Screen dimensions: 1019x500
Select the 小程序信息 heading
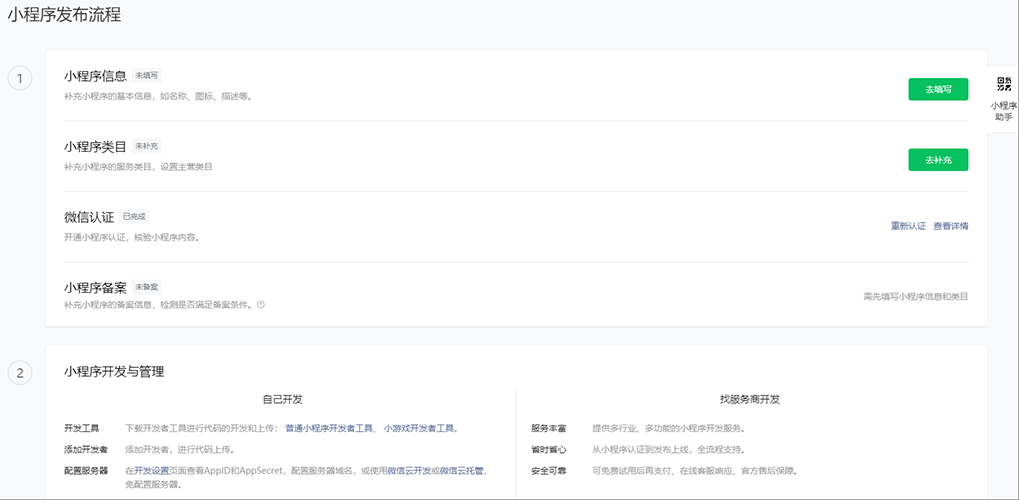tap(95, 76)
